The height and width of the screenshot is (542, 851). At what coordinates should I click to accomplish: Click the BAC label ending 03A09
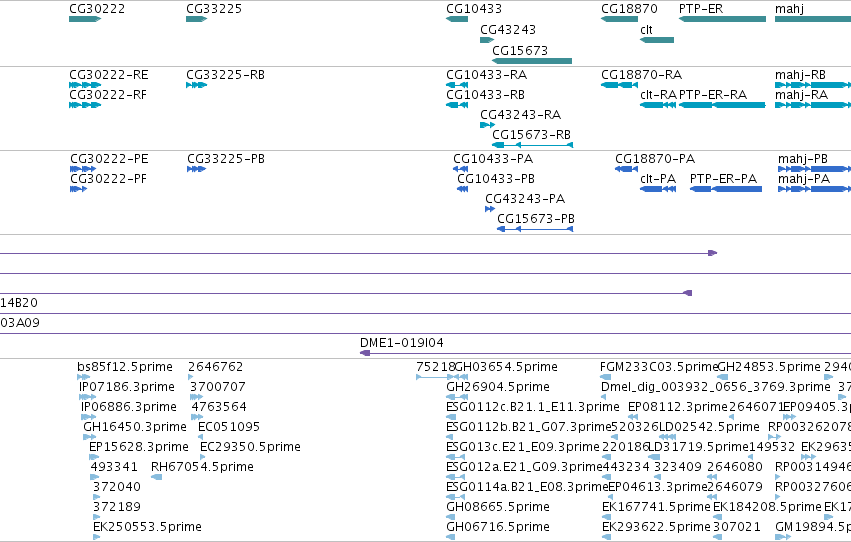click(20, 323)
